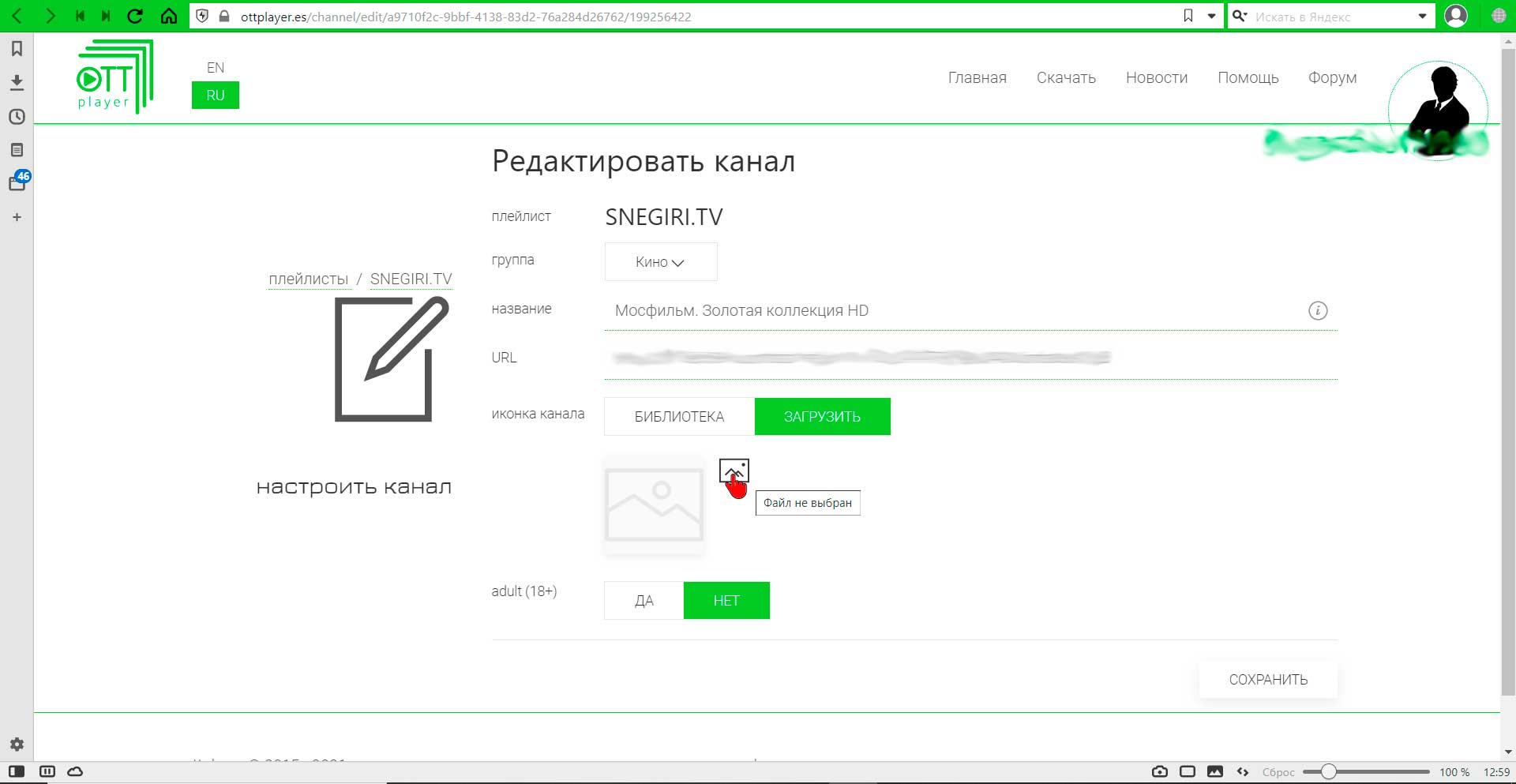Go back with the browser back arrow
Image resolution: width=1516 pixels, height=784 pixels.
pyautogui.click(x=17, y=16)
